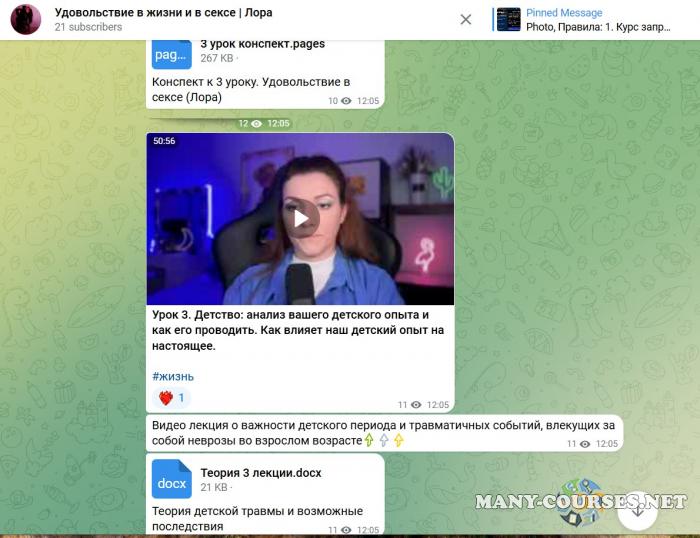The height and width of the screenshot is (538, 700).
Task: Open the pinned message thumbnail
Action: pyautogui.click(x=509, y=20)
